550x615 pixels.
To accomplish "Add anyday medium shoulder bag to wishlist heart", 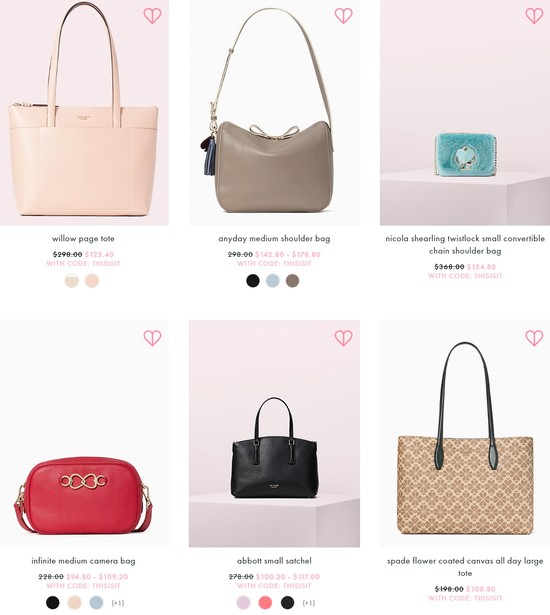I will (x=343, y=16).
